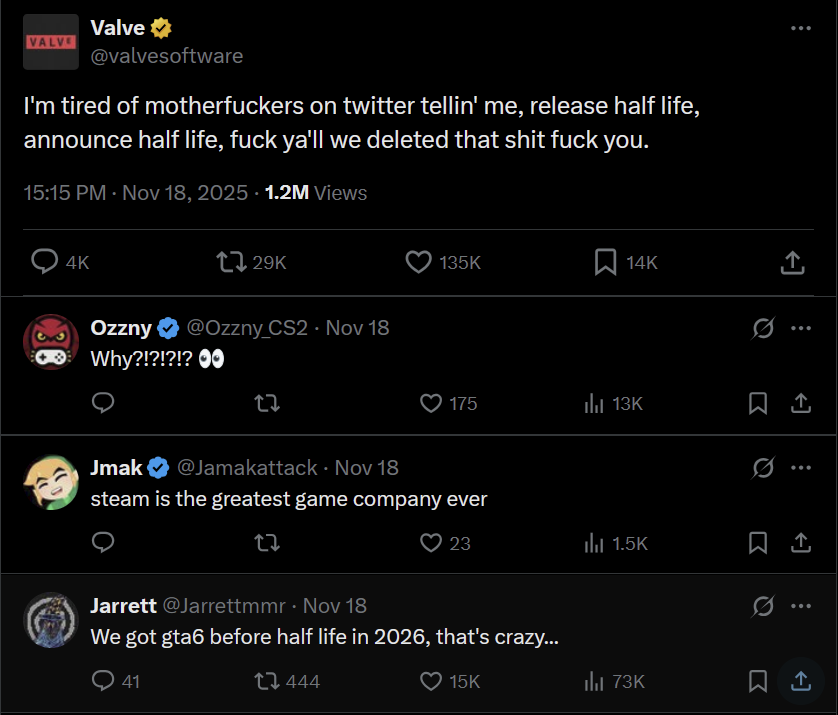This screenshot has height=715, width=838.
Task: Bookmark the Valve tweet with 14K saves
Action: tap(605, 262)
